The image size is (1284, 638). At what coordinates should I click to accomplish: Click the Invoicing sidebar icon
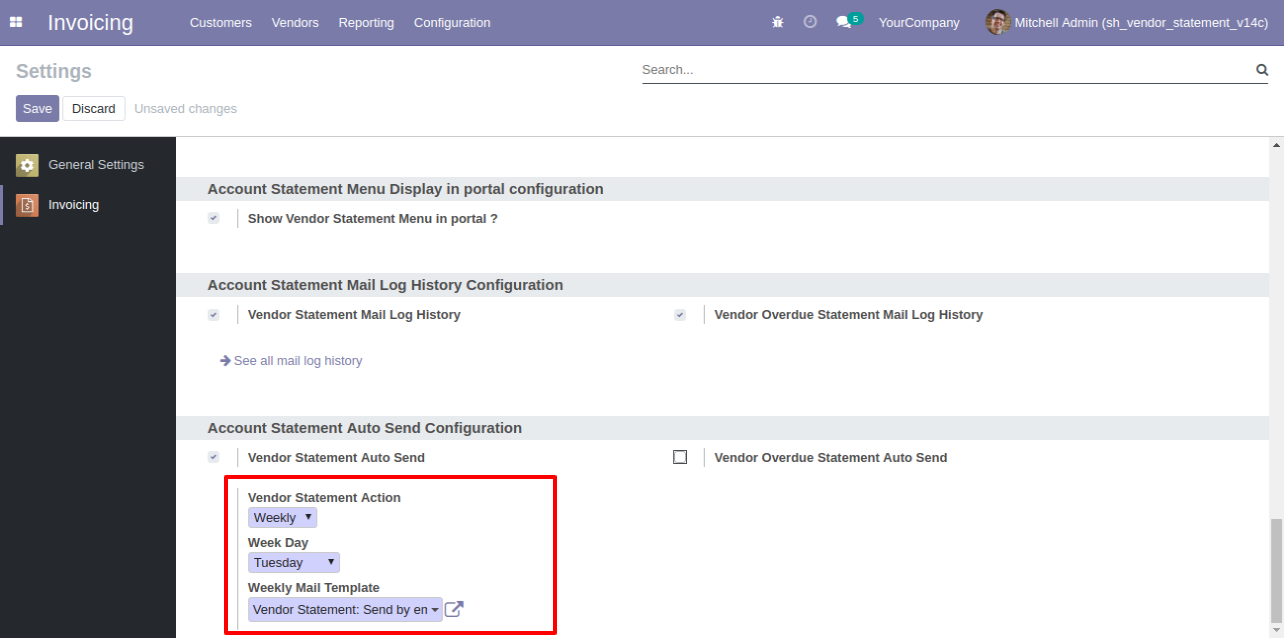click(27, 205)
